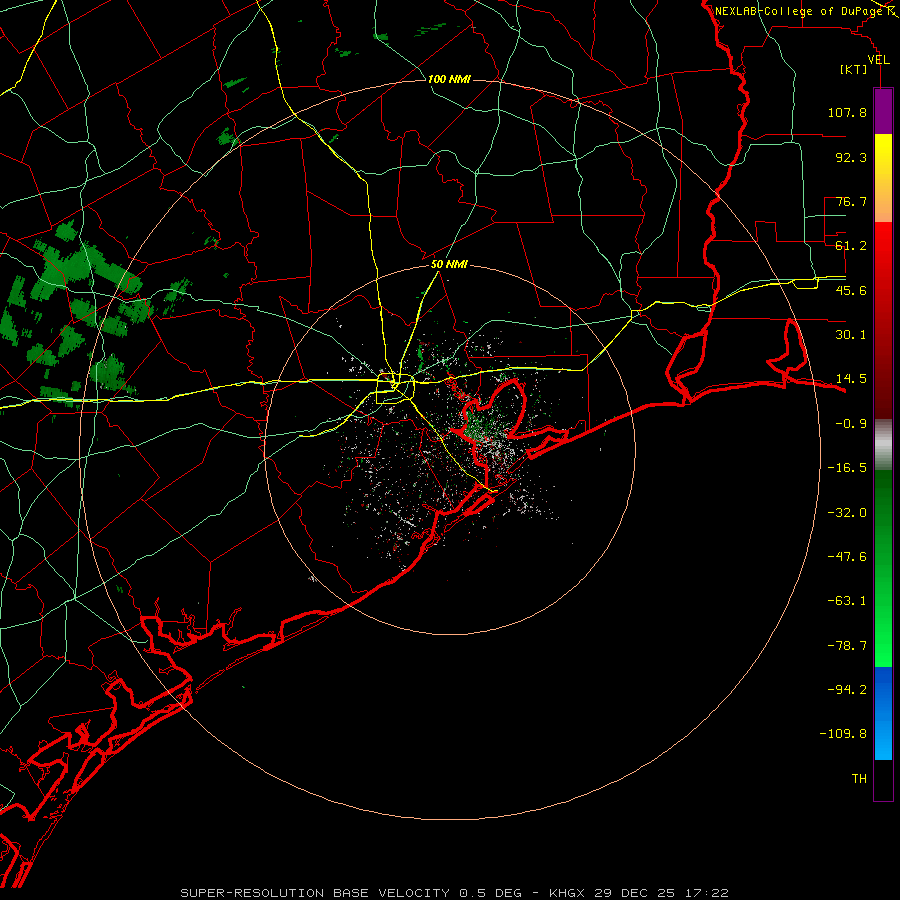Select the -63.1 legend value
The width and height of the screenshot is (900, 900).
tap(847, 601)
